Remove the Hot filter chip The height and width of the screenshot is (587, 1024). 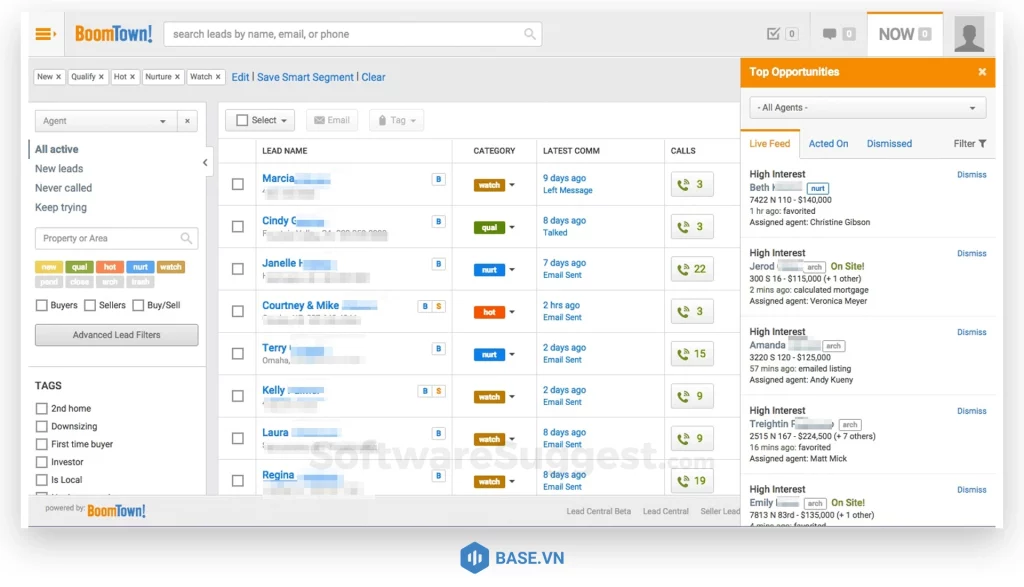point(135,77)
